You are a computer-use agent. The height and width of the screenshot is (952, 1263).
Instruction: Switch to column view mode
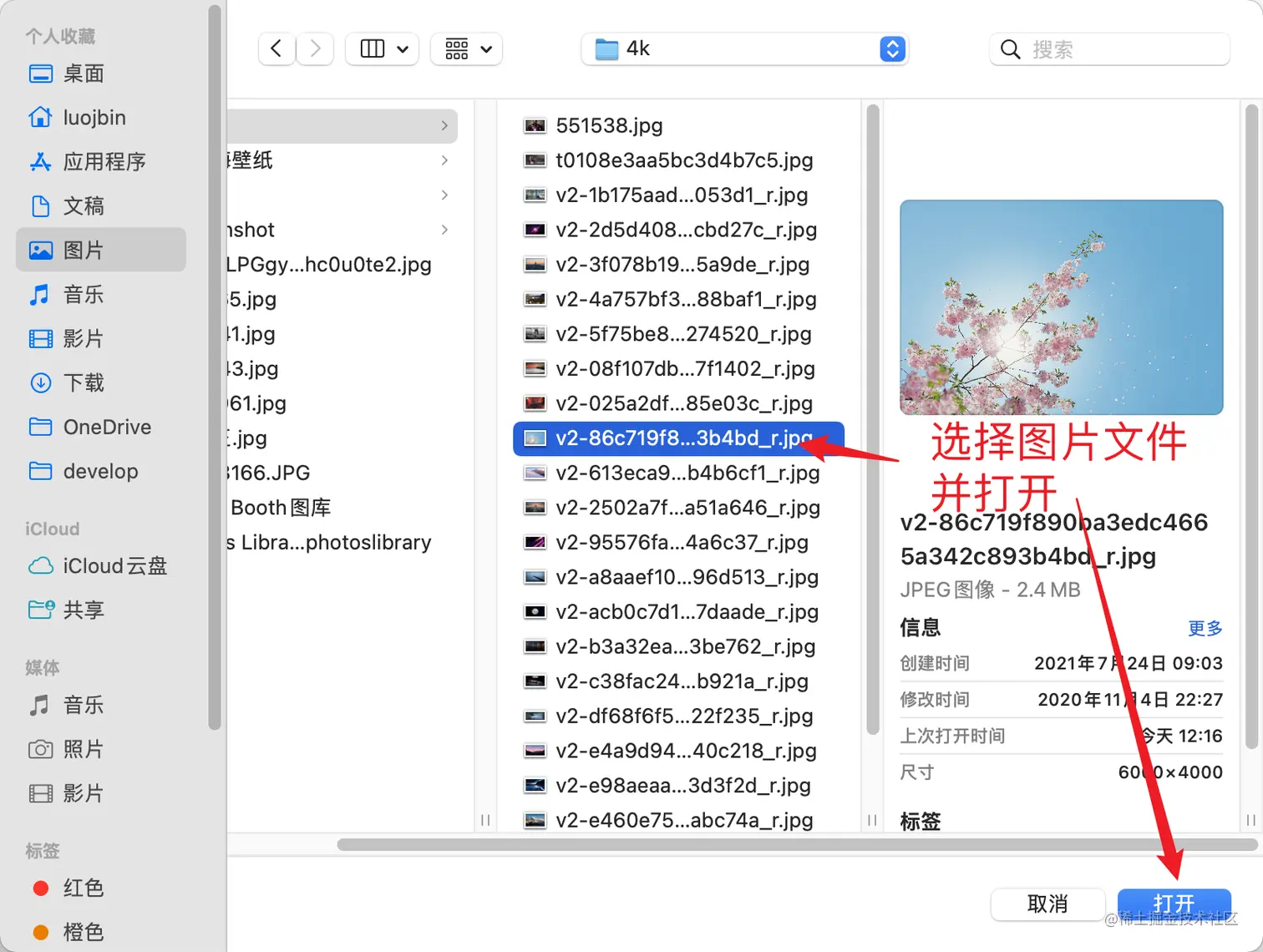[371, 48]
